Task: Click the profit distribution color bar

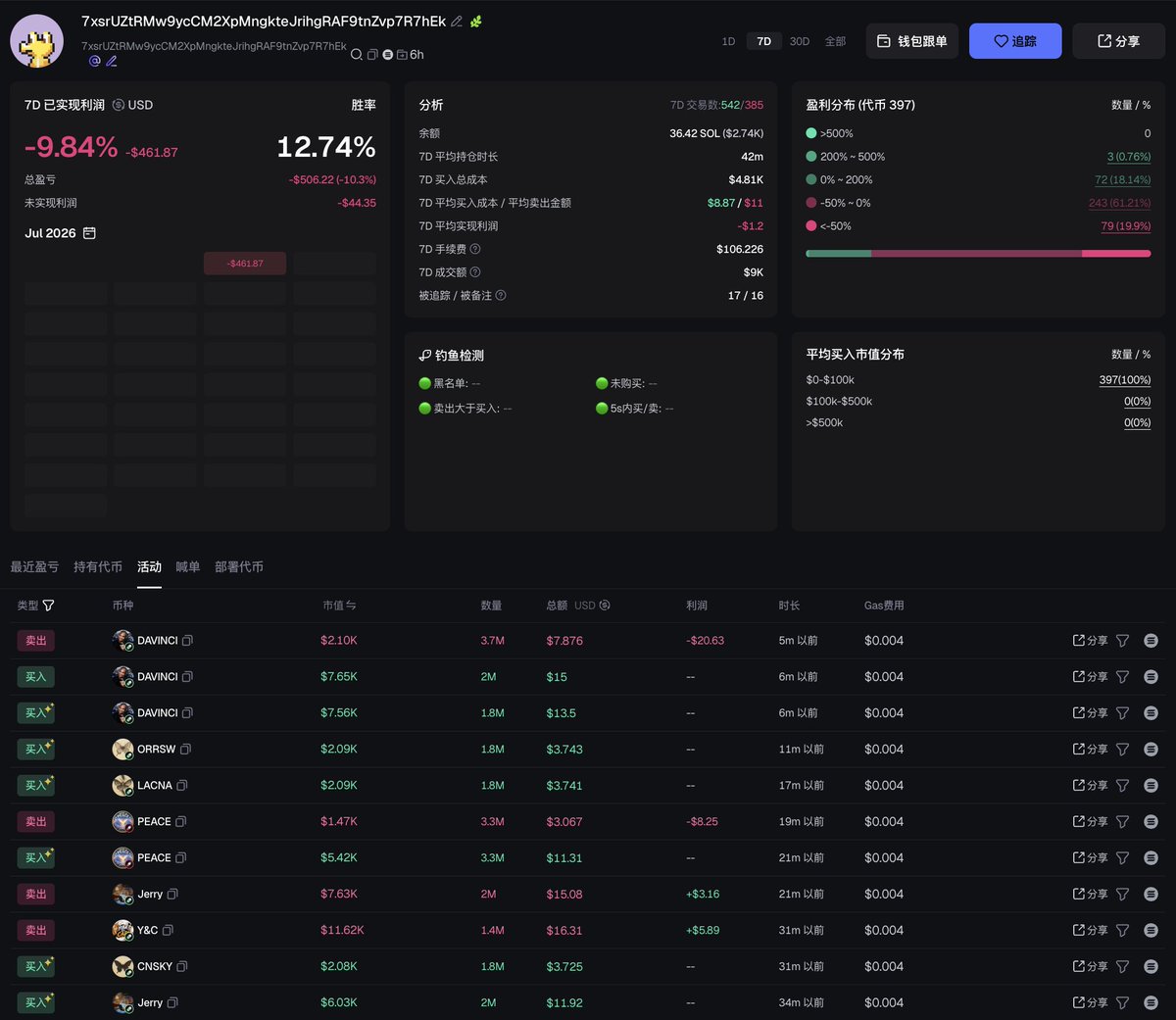Action: coord(978,254)
